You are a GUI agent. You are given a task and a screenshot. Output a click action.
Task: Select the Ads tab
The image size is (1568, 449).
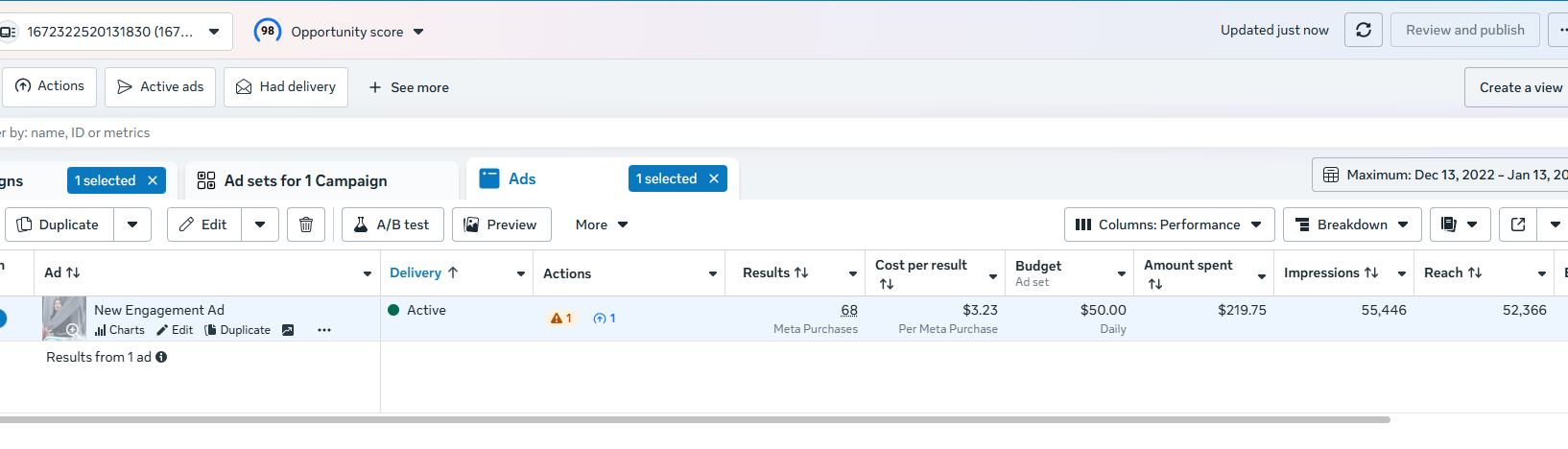[522, 178]
